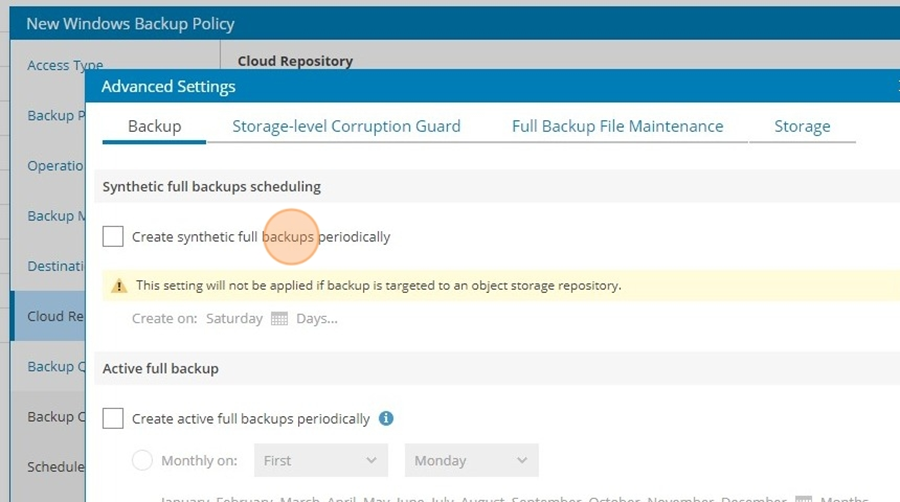The width and height of the screenshot is (900, 502).
Task: Expand the Monday day dropdown
Action: point(471,460)
